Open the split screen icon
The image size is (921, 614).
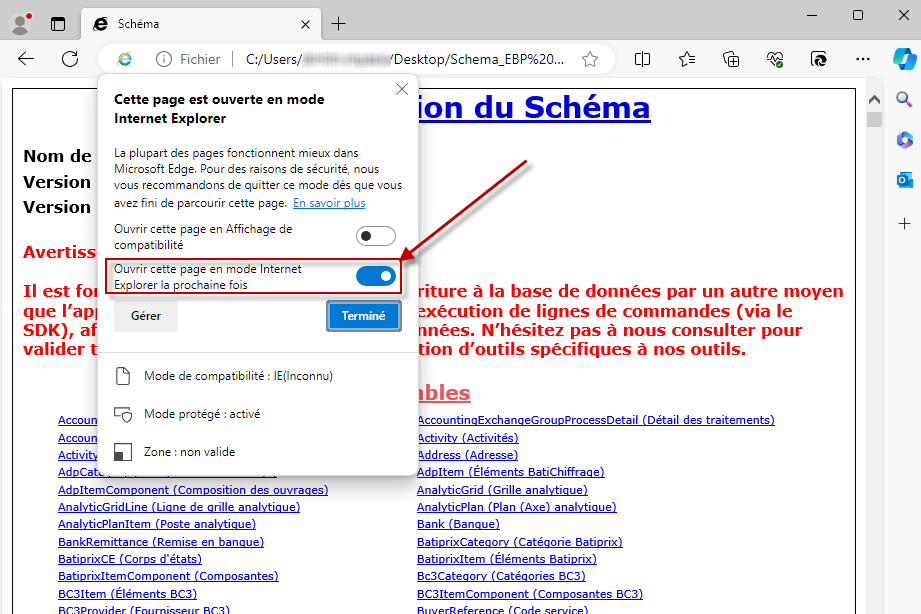tap(643, 59)
